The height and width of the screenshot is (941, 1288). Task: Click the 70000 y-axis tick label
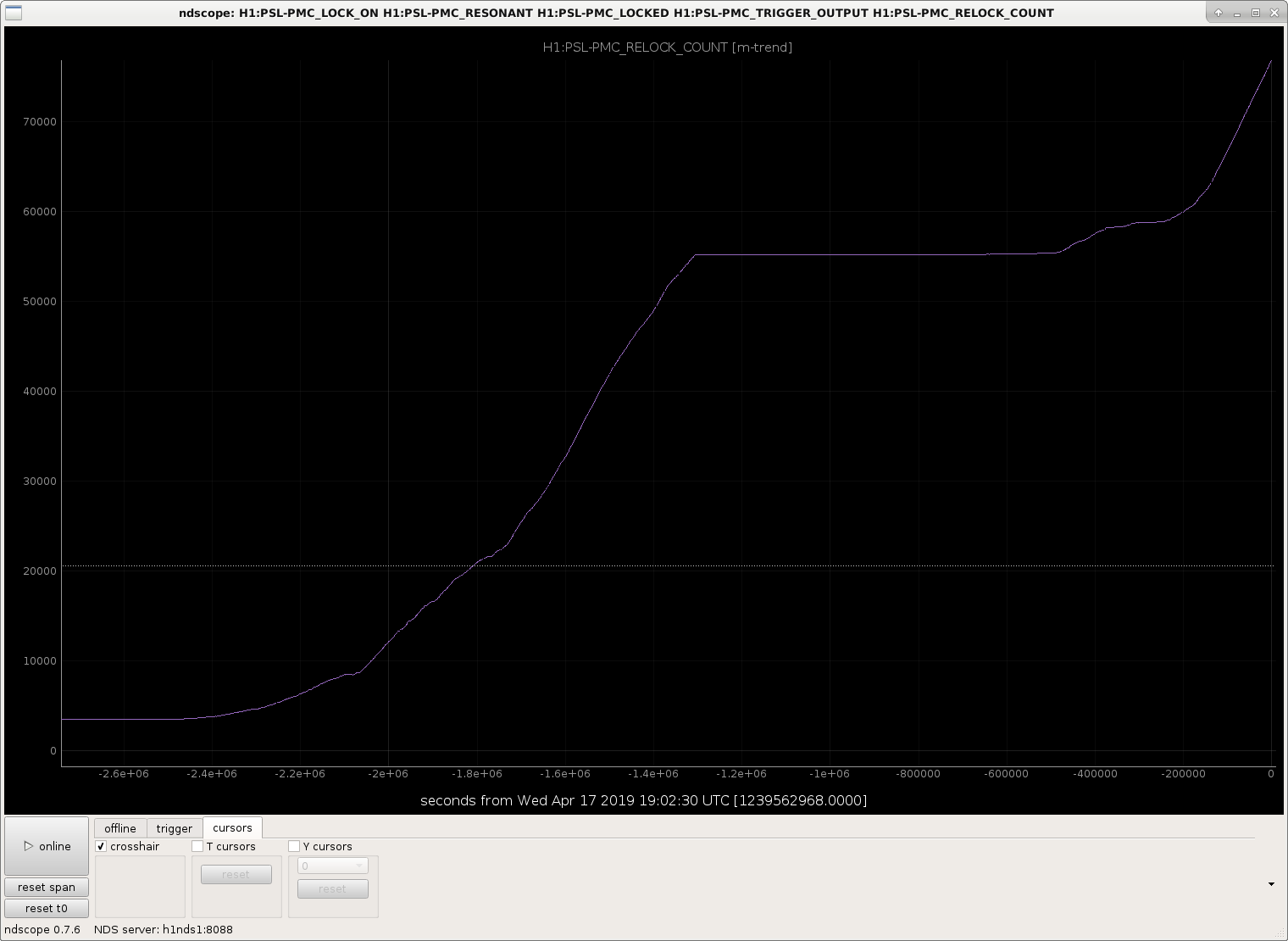click(40, 122)
